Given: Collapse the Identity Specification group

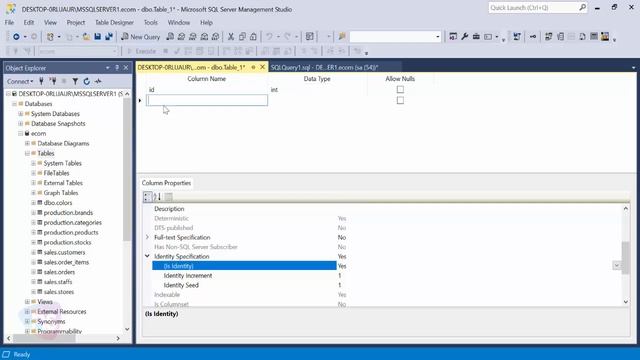Looking at the screenshot, I should coord(147,256).
